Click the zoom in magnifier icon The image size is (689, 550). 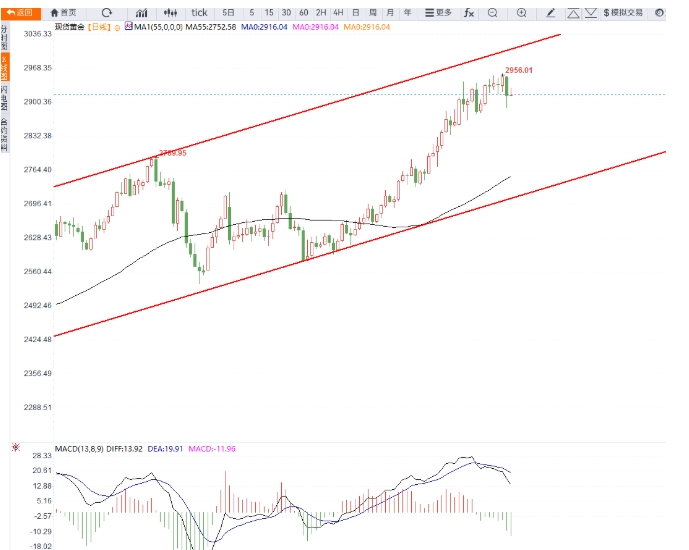click(x=522, y=13)
